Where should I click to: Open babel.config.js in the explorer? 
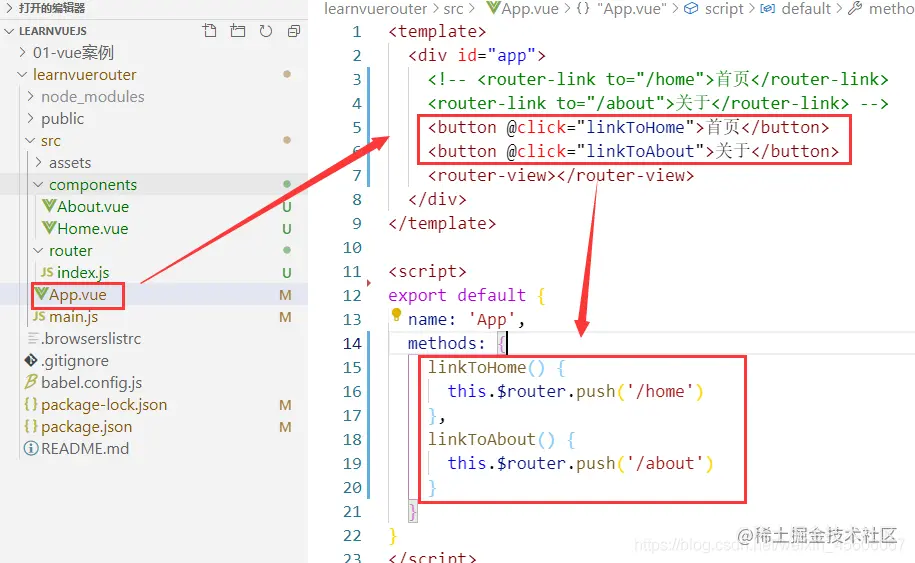click(92, 383)
